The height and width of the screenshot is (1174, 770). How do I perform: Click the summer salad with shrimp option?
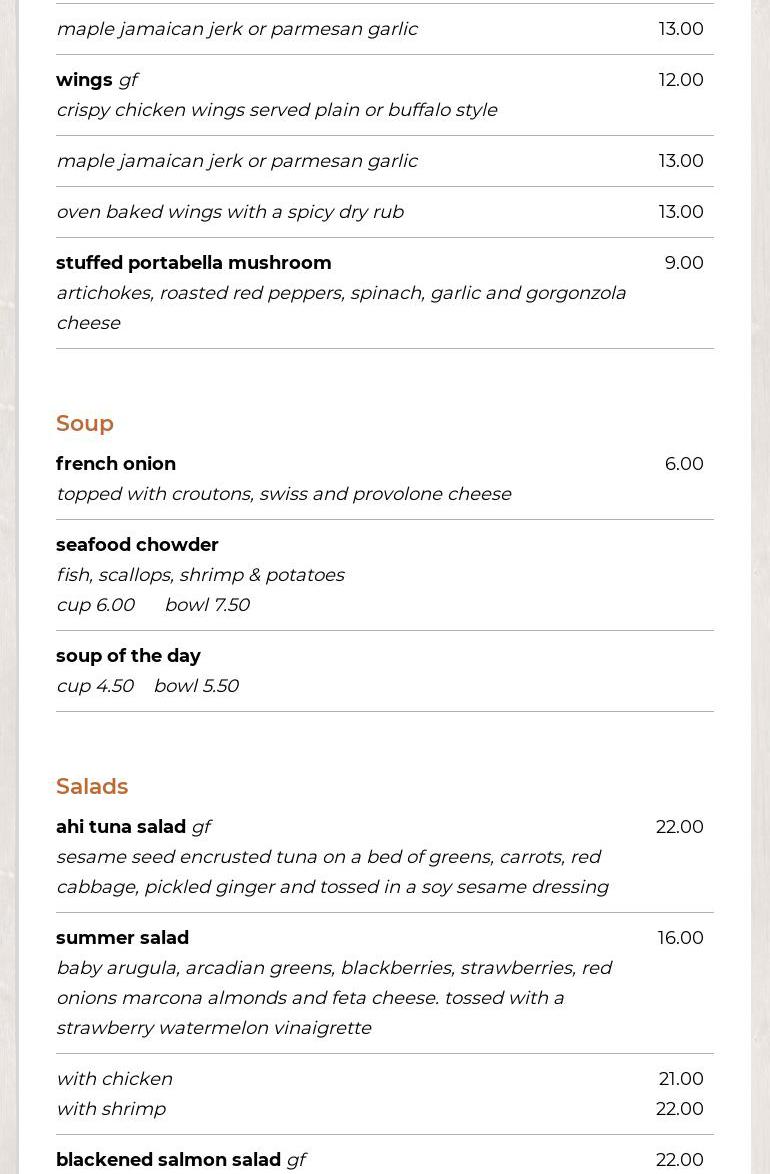tap(111, 1109)
